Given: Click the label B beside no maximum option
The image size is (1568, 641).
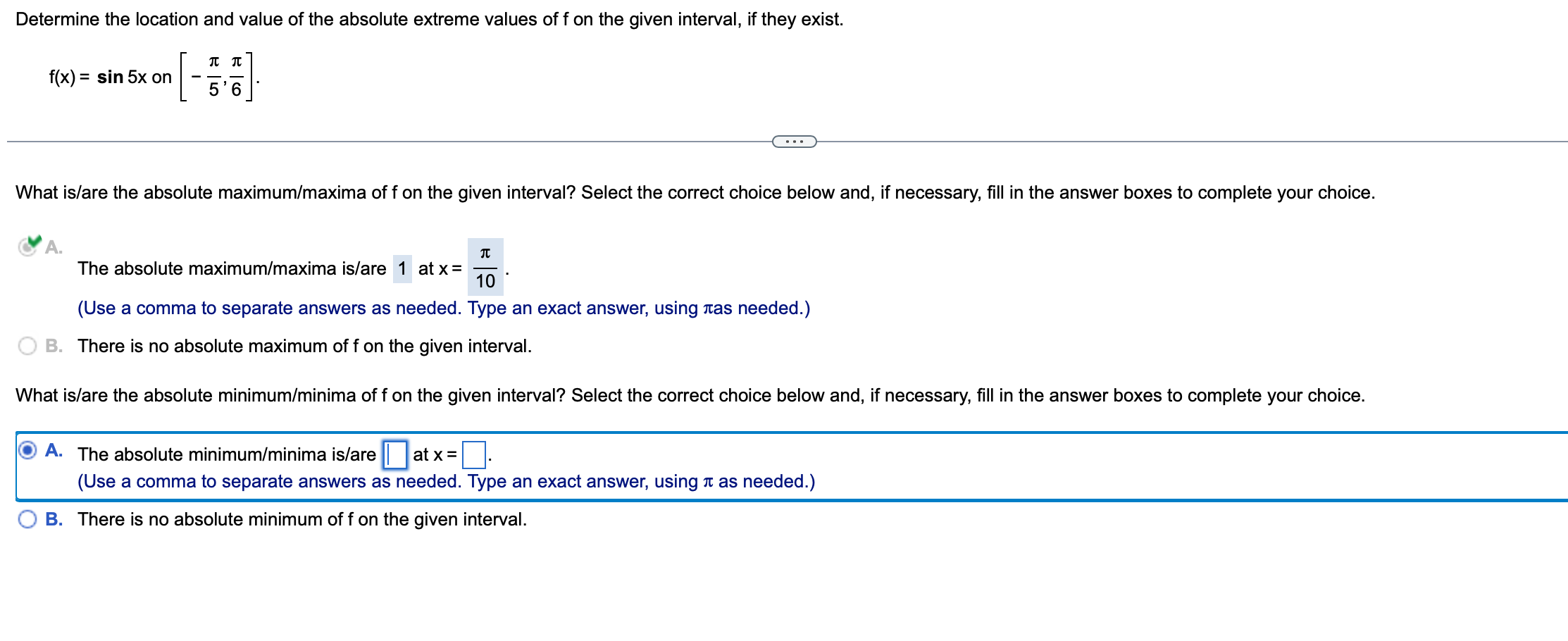Looking at the screenshot, I should [55, 345].
